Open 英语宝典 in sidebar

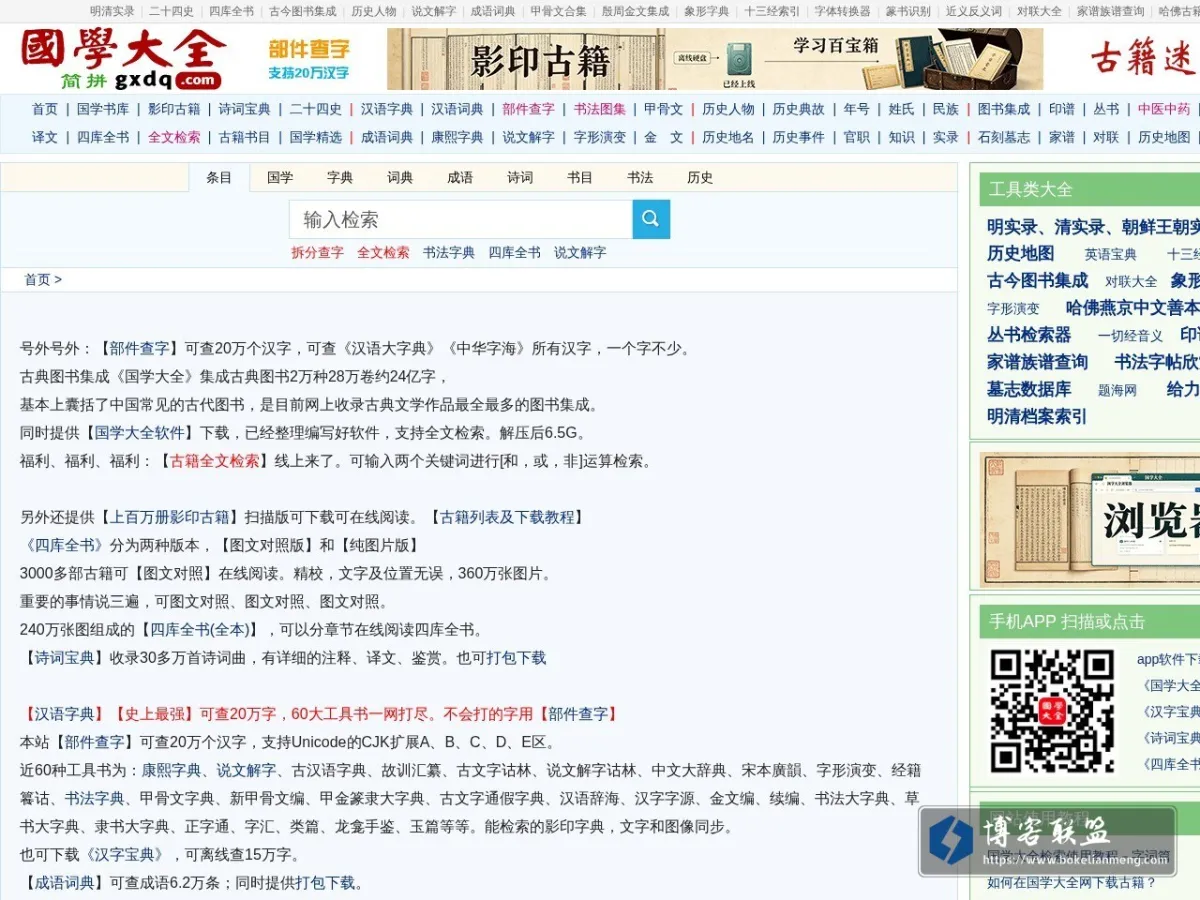1111,255
